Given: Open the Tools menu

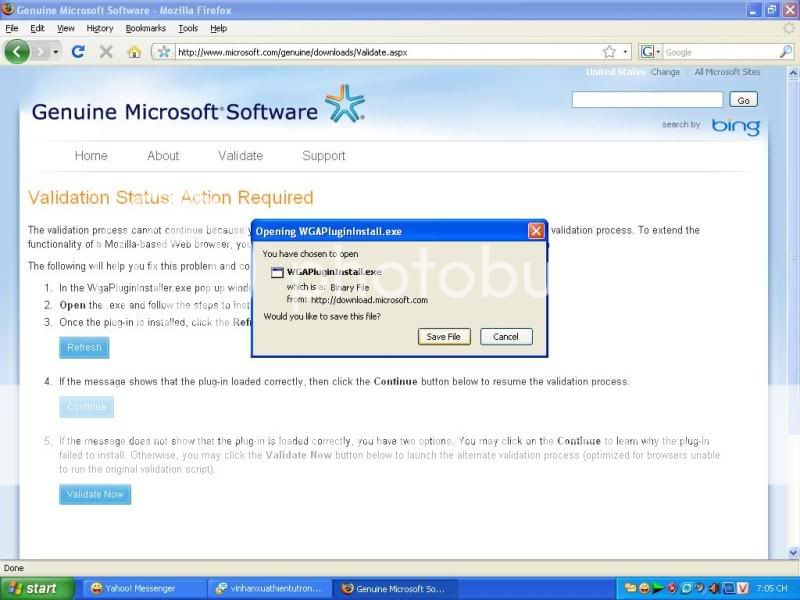Looking at the screenshot, I should tap(188, 29).
